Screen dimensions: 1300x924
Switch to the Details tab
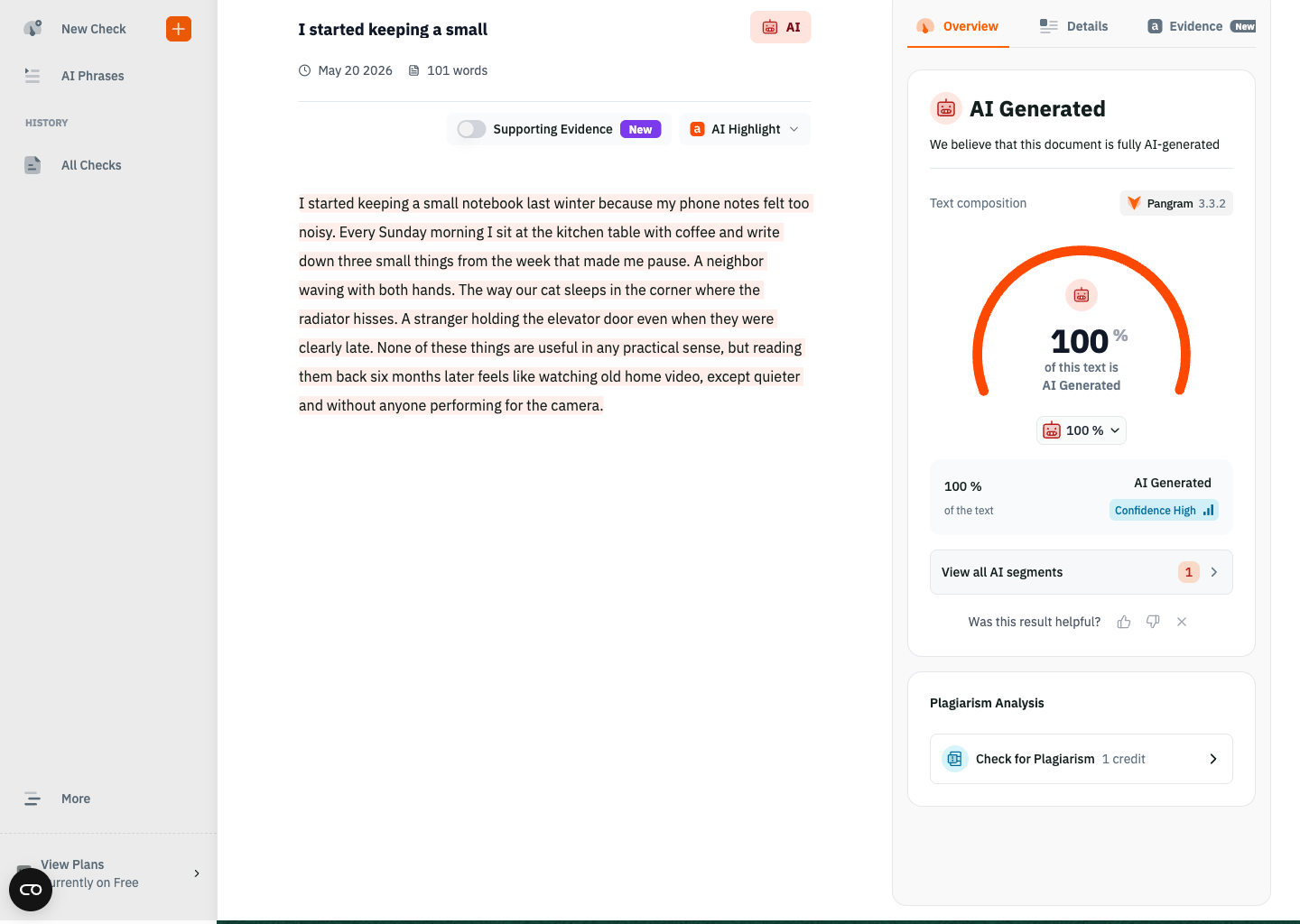(x=1073, y=26)
